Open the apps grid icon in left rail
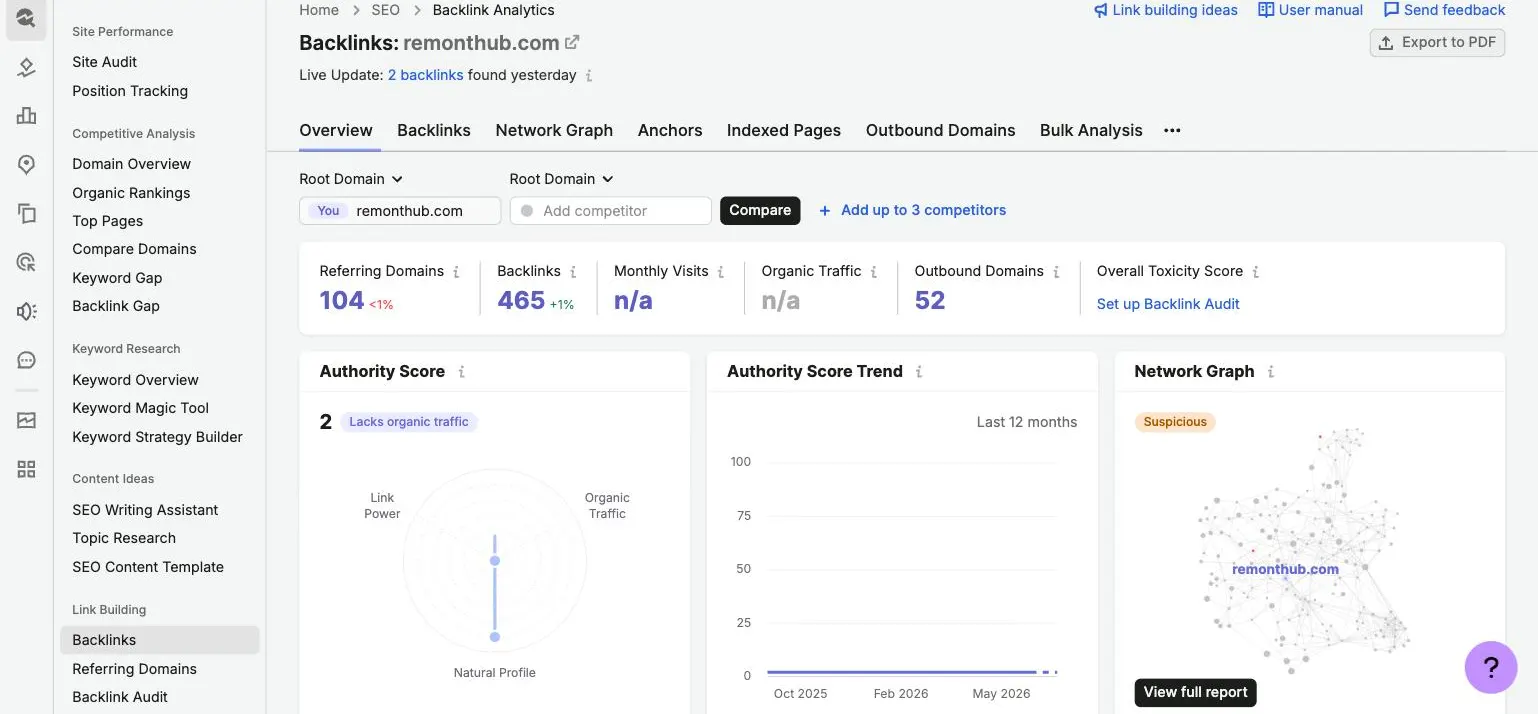The width and height of the screenshot is (1538, 714). [x=27, y=469]
